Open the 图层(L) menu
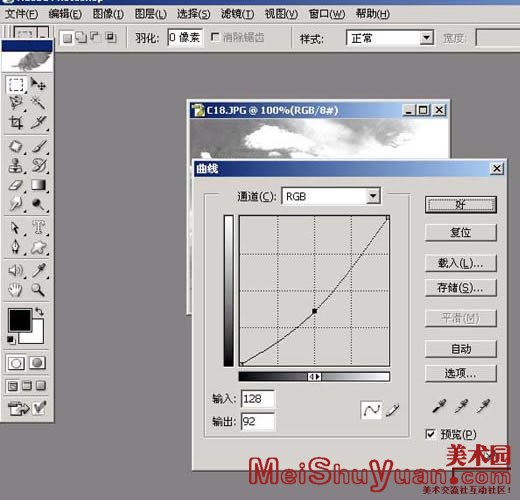 tap(151, 14)
